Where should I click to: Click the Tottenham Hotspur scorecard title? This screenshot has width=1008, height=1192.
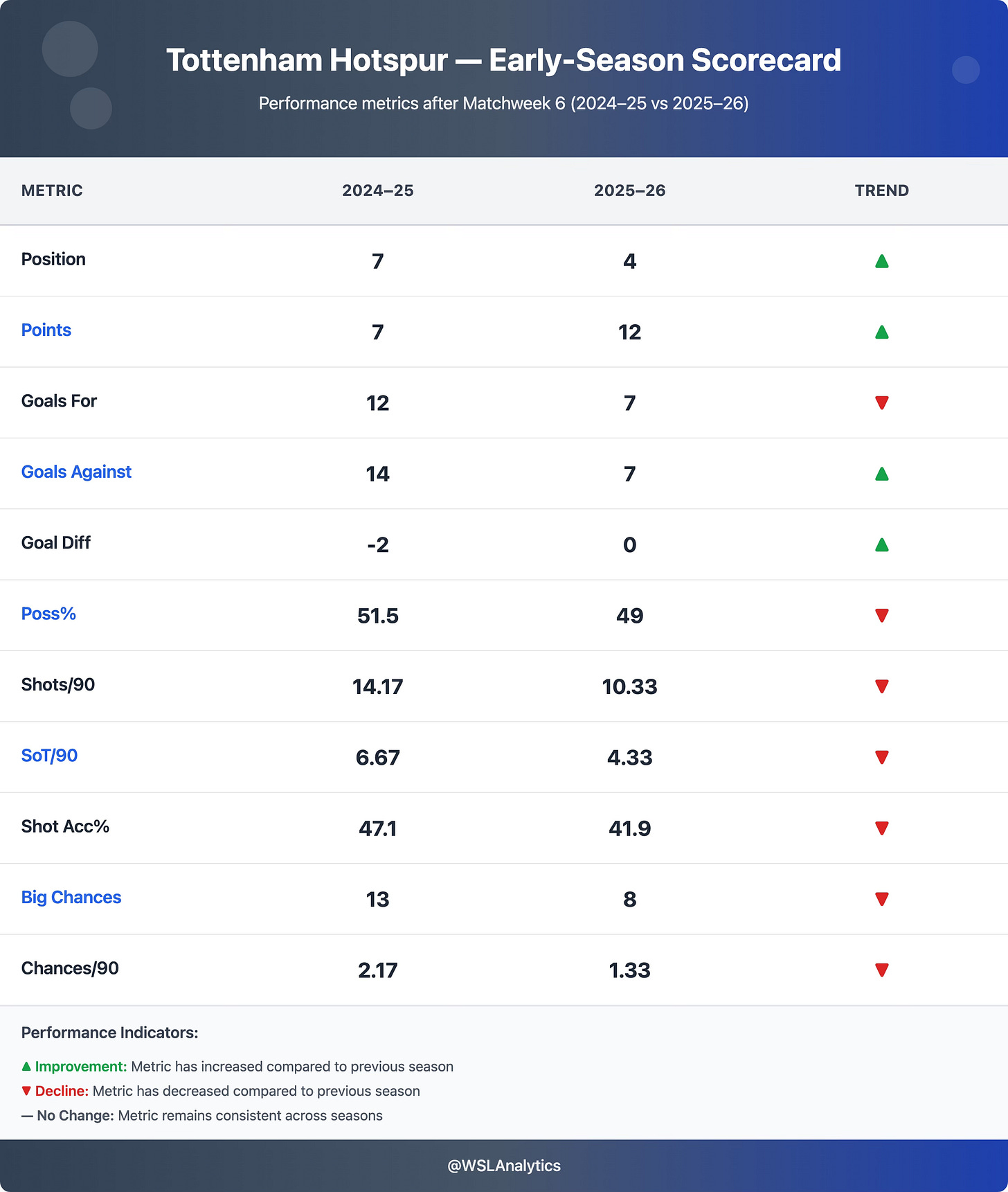click(504, 60)
